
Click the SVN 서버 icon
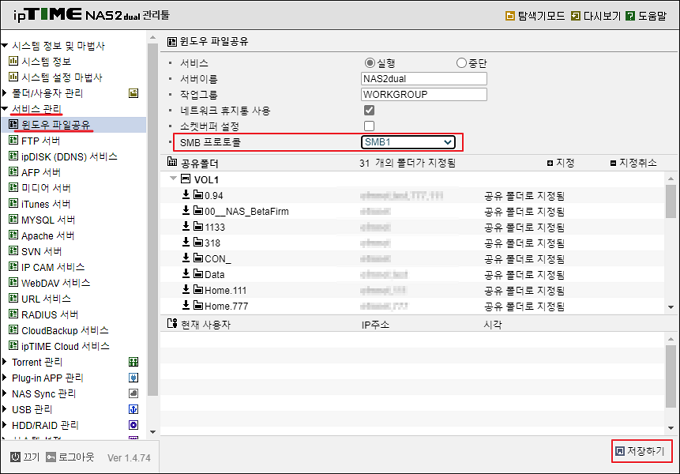[x=13, y=251]
